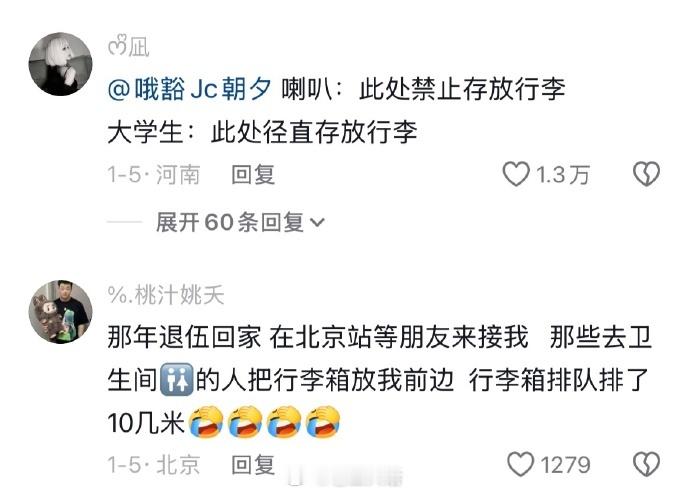Select the comment text 此处径直存放行李
The height and width of the screenshot is (494, 690).
point(314,132)
